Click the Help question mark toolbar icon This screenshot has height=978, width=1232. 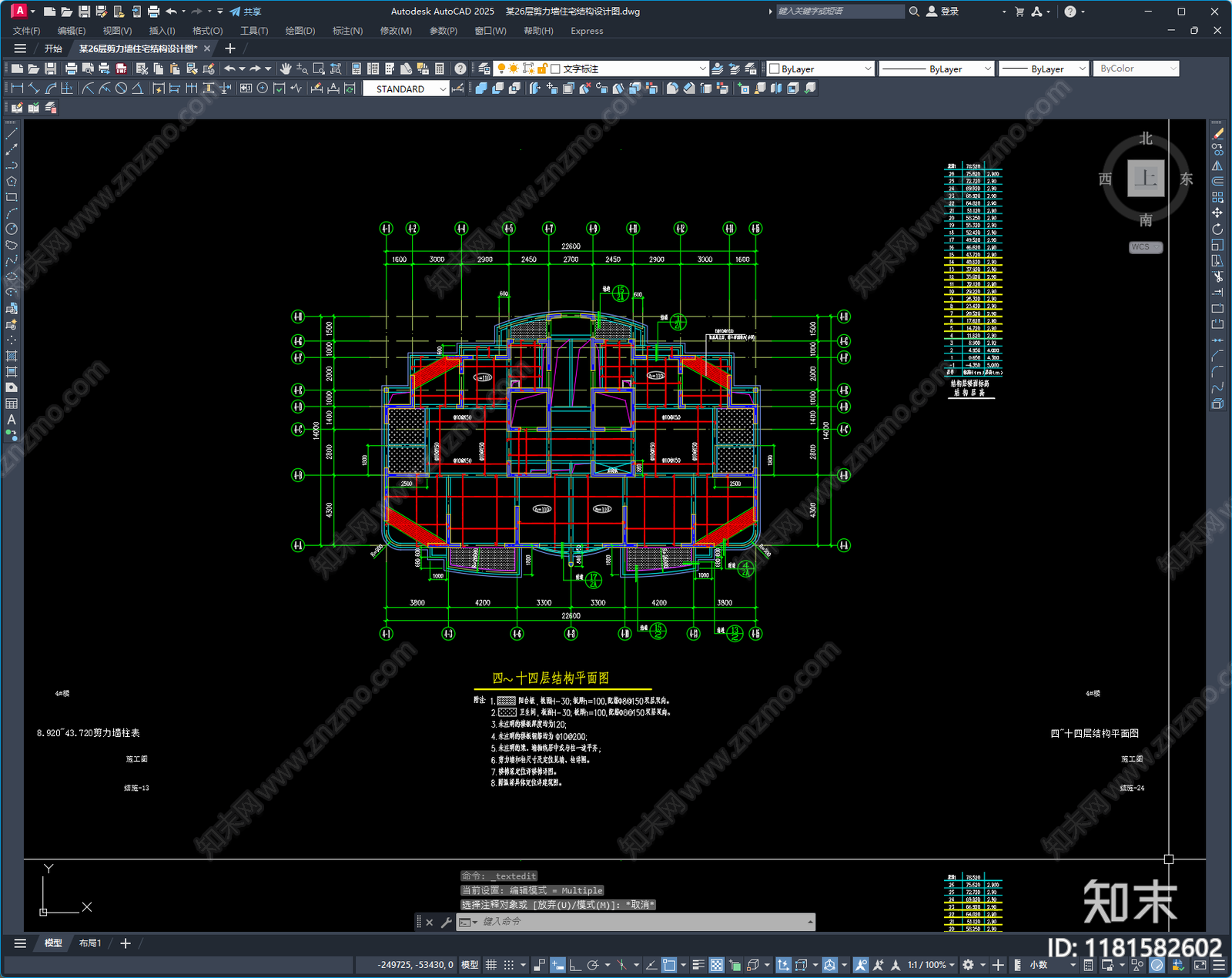460,69
